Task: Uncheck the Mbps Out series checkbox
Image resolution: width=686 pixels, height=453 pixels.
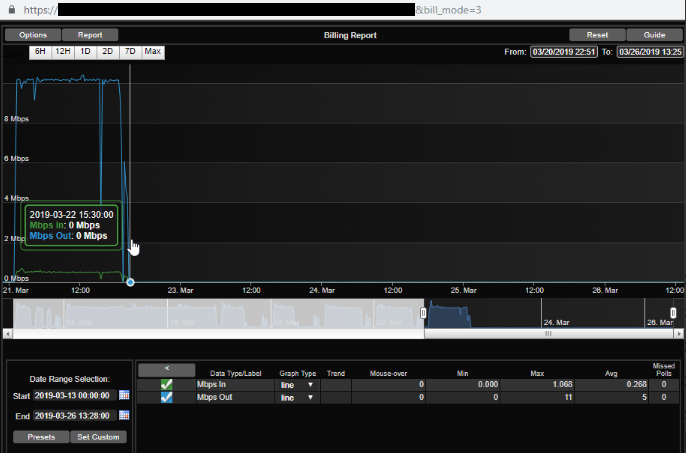Action: click(x=166, y=397)
